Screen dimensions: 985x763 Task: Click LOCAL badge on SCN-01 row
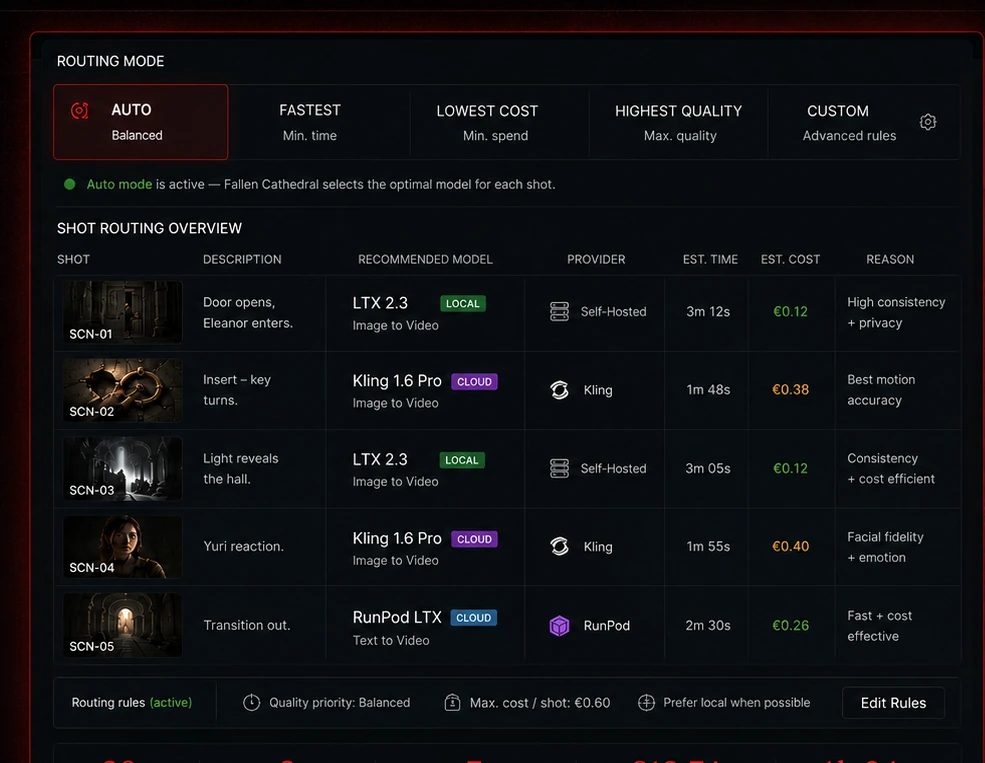462,303
